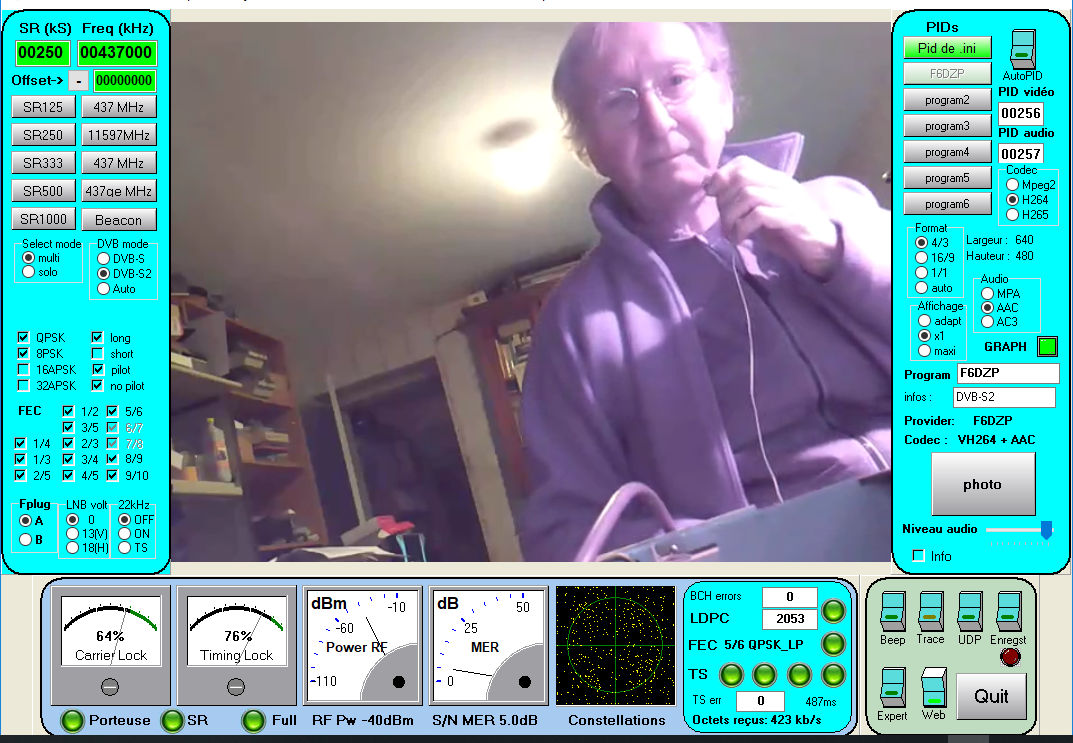Flip the Web switch
The image size is (1073, 743).
pyautogui.click(x=933, y=687)
